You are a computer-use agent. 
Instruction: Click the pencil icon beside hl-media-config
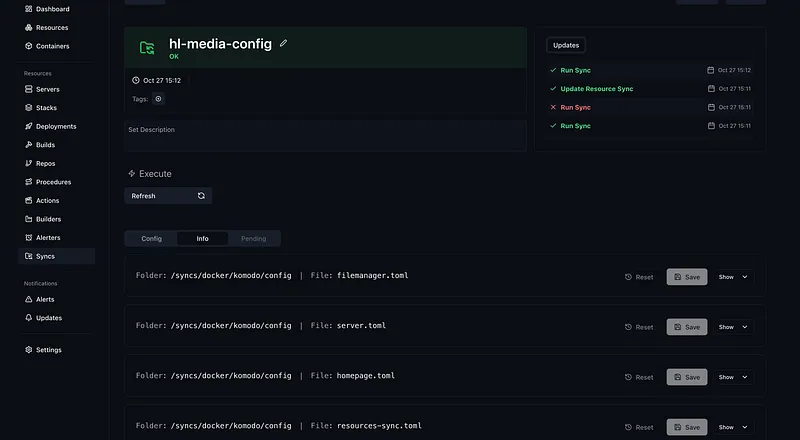[284, 43]
